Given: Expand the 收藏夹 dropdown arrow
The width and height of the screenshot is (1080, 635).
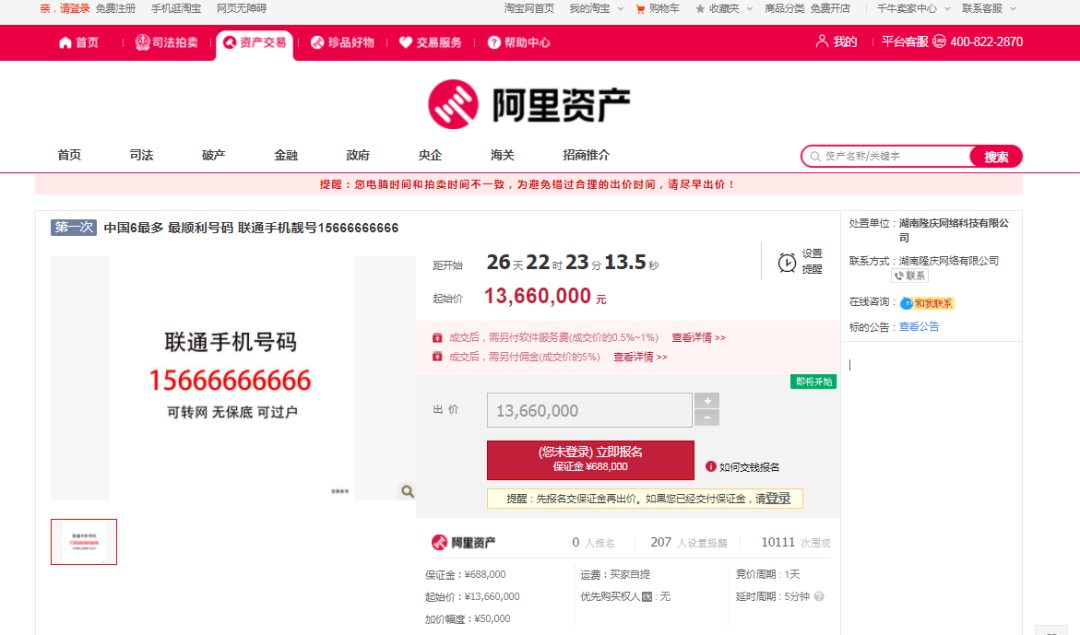Looking at the screenshot, I should point(749,9).
